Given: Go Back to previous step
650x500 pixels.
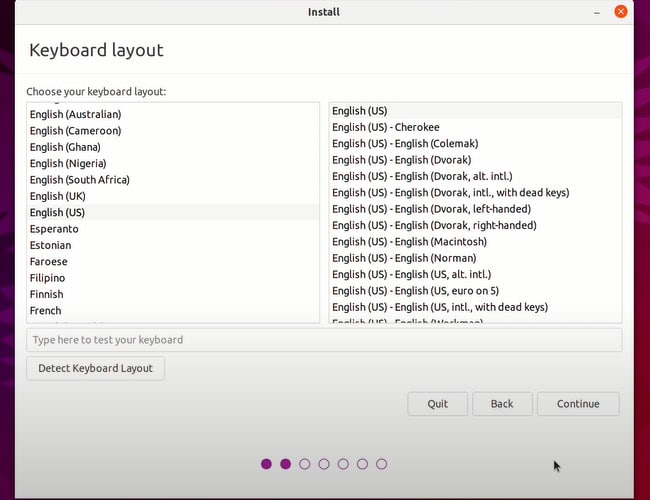Looking at the screenshot, I should pos(502,404).
